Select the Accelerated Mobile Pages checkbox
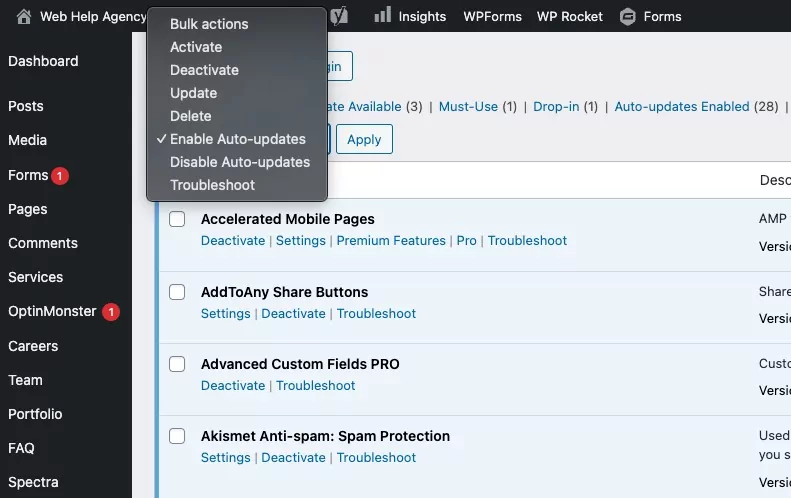Image resolution: width=791 pixels, height=498 pixels. [x=177, y=219]
